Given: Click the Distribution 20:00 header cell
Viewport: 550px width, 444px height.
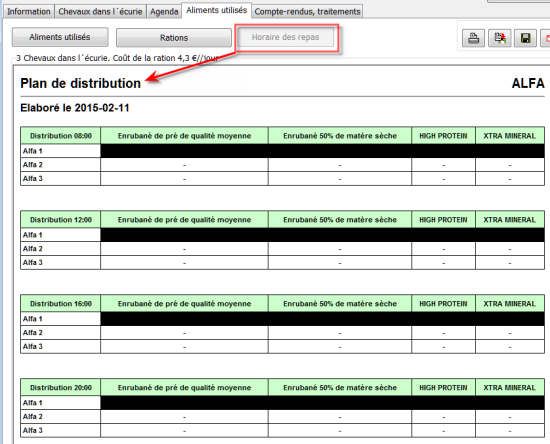Looking at the screenshot, I should (61, 388).
